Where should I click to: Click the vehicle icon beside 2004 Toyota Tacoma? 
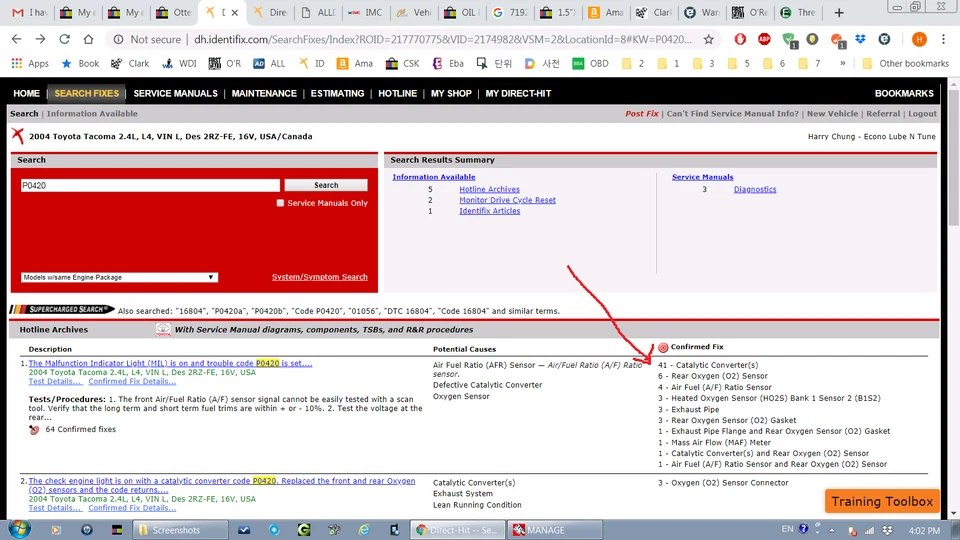pos(18,136)
